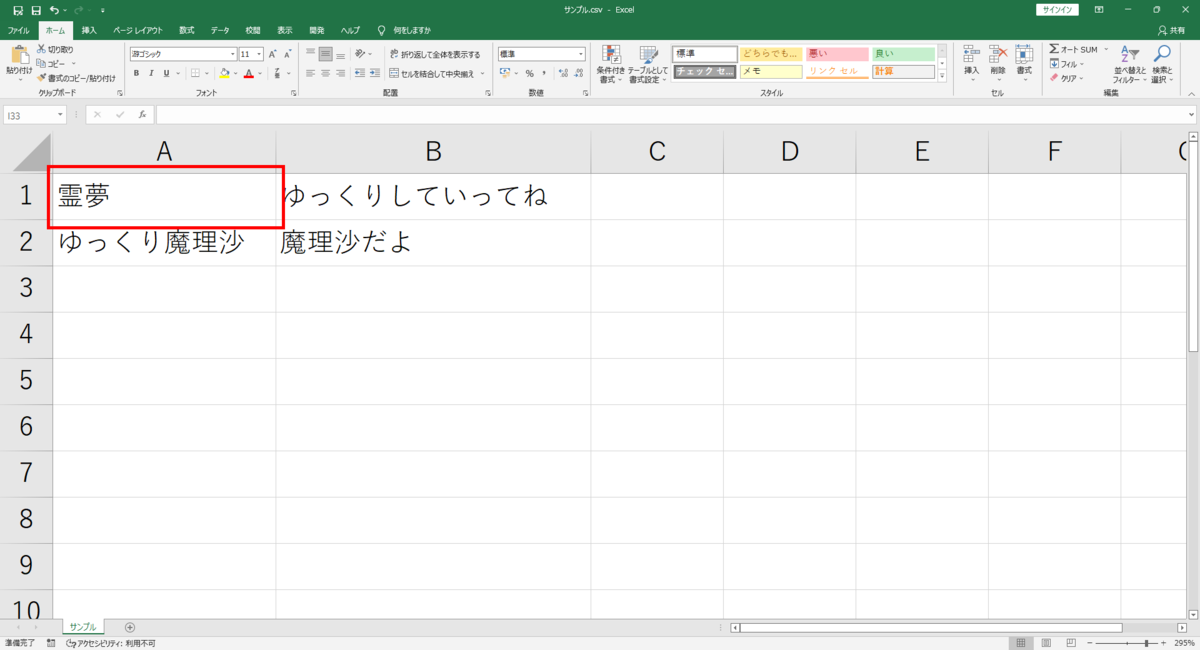Open 検索と選択 find and select
Screen dimensions: 1200x650
pyautogui.click(x=1162, y=63)
